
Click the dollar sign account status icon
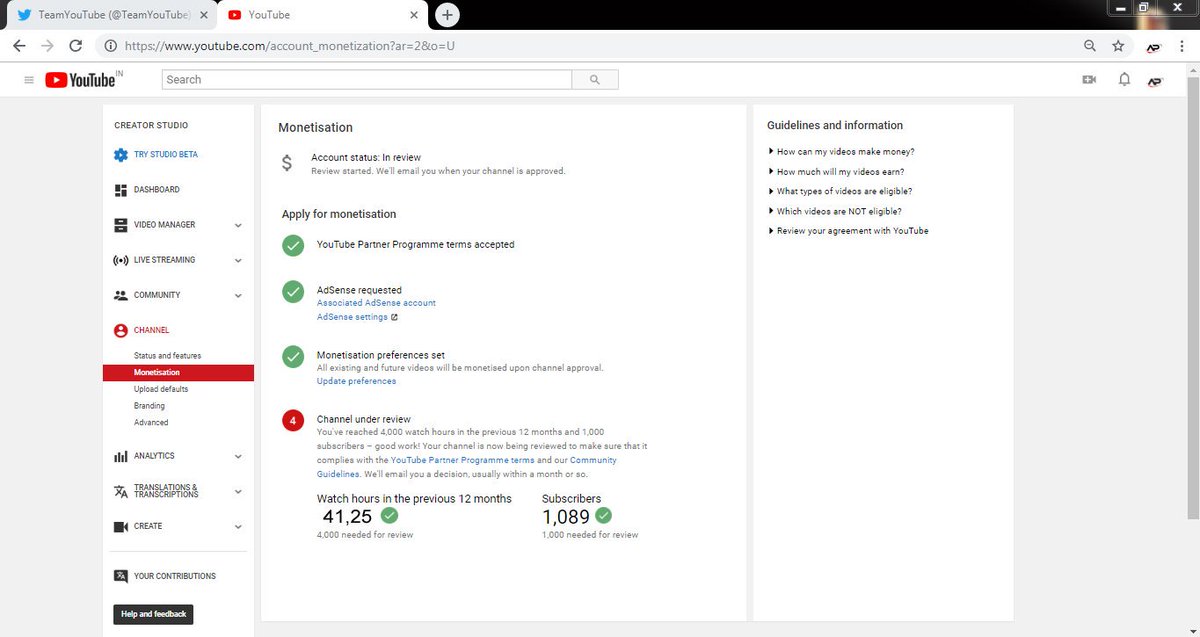[x=287, y=163]
